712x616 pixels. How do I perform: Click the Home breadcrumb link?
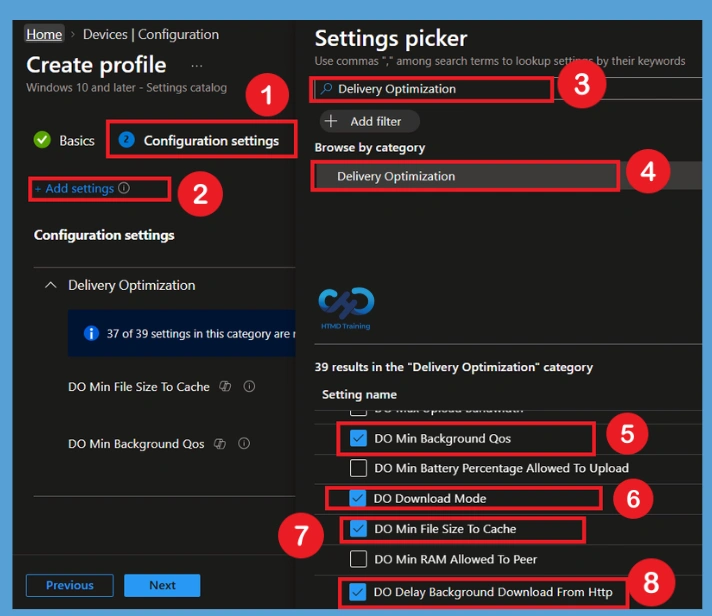click(x=44, y=34)
